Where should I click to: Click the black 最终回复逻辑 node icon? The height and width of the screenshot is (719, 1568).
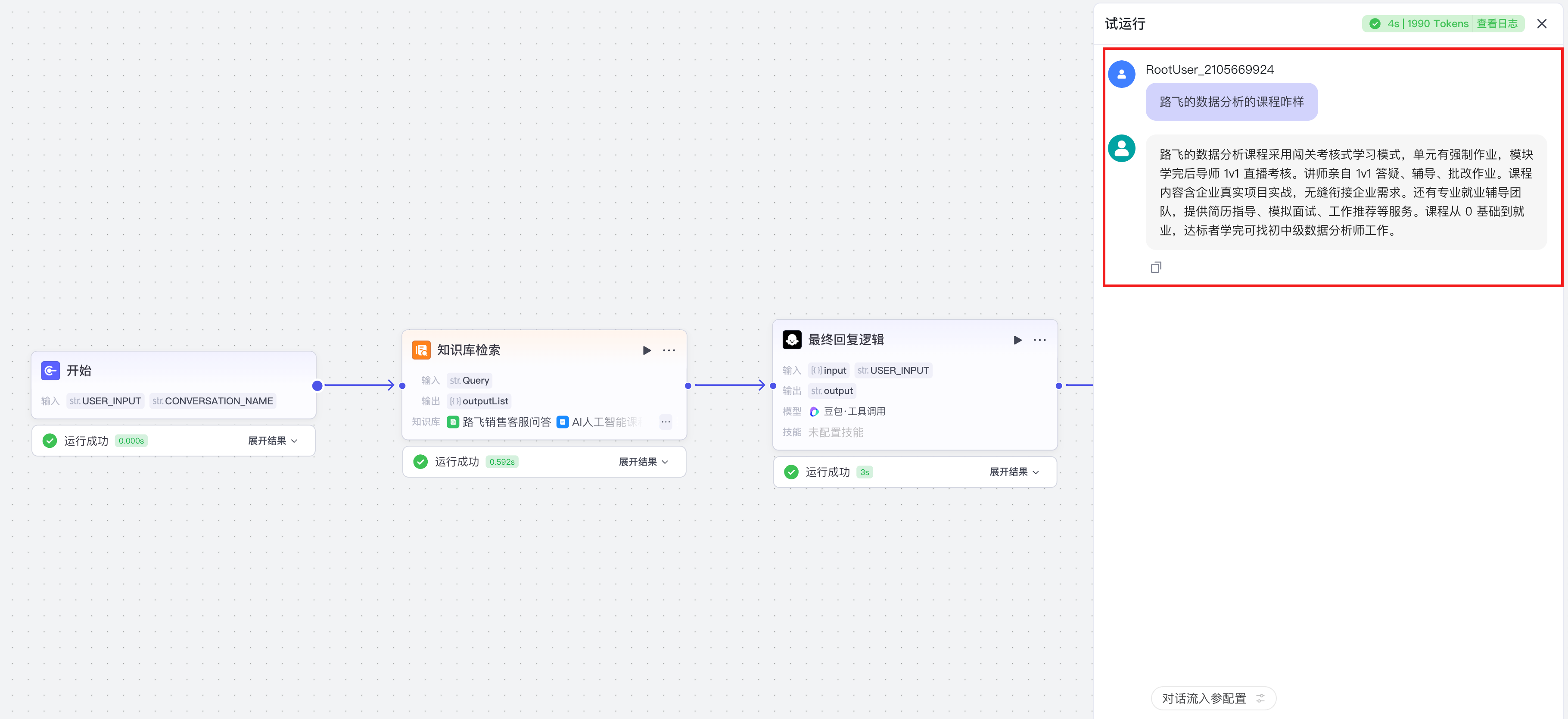click(792, 340)
